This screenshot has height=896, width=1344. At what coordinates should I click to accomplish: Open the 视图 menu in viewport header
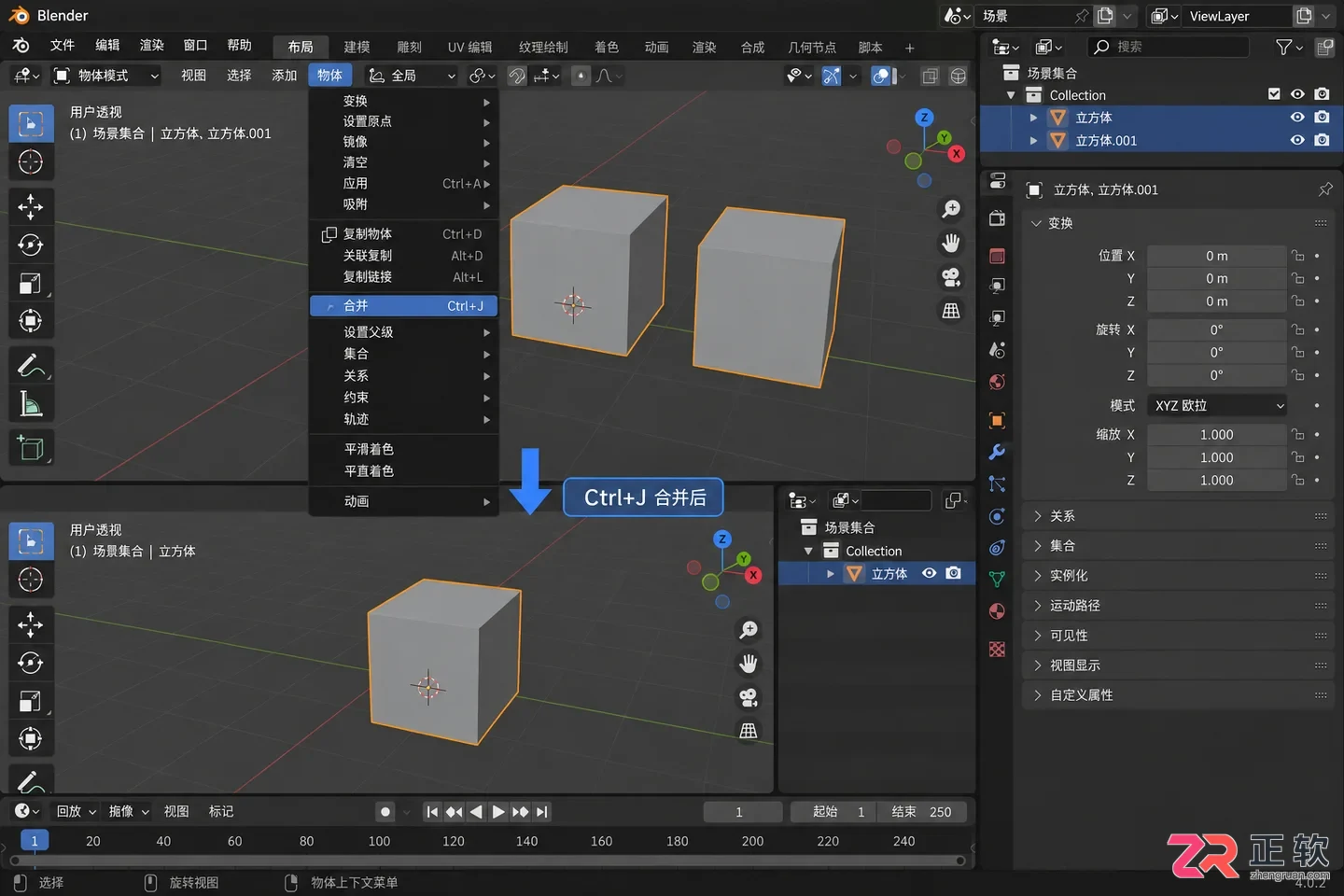tap(193, 76)
